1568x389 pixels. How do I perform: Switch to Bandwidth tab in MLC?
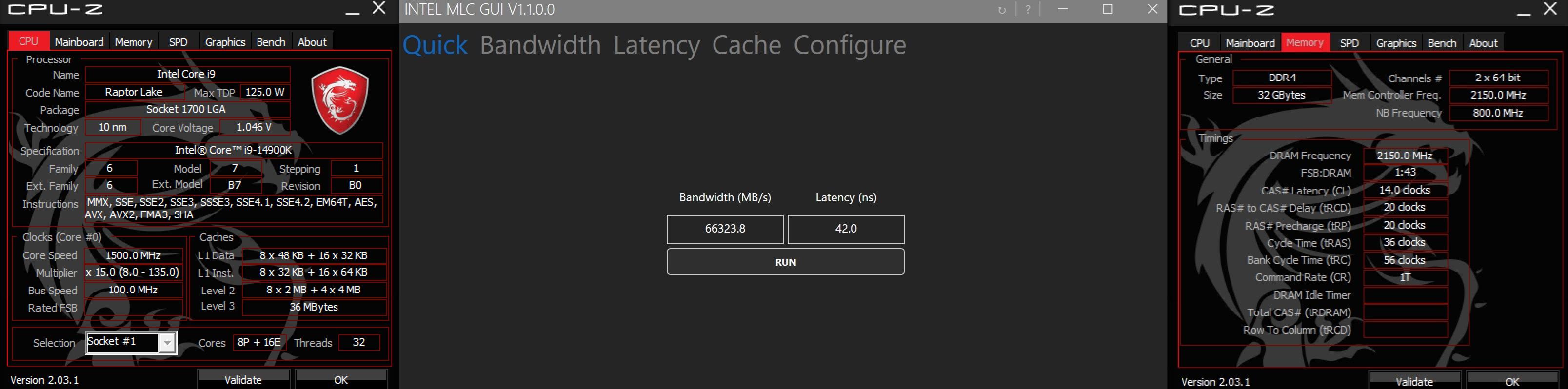[540, 45]
